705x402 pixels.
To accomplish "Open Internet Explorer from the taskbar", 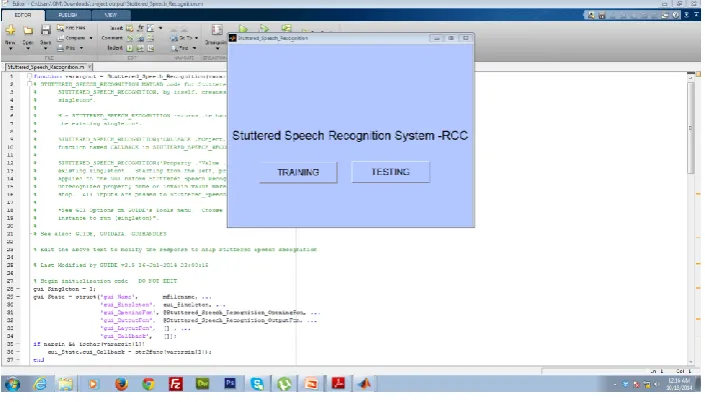I will [40, 384].
